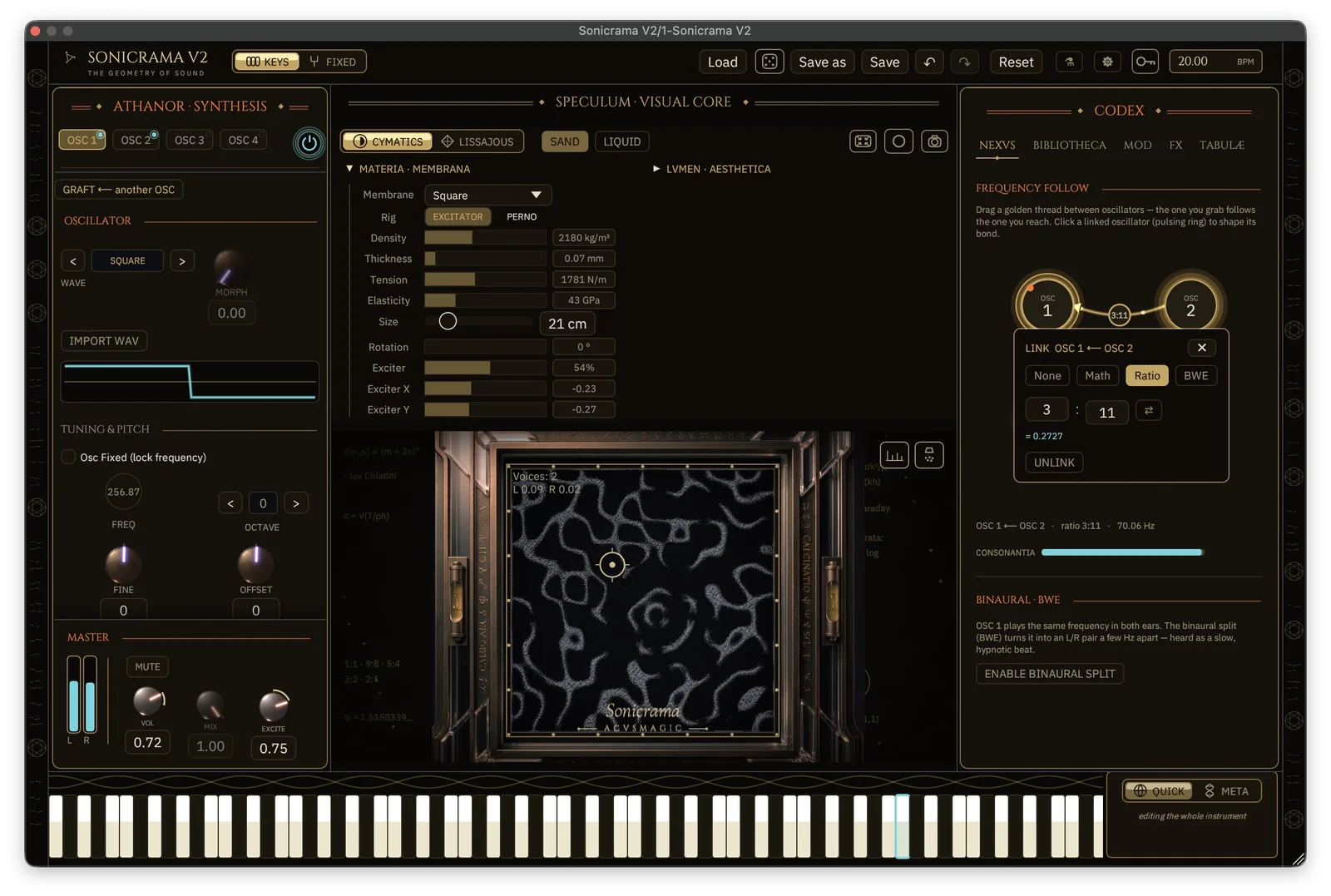Click the Reset button
The height and width of the screenshot is (896, 1331).
(x=1016, y=62)
